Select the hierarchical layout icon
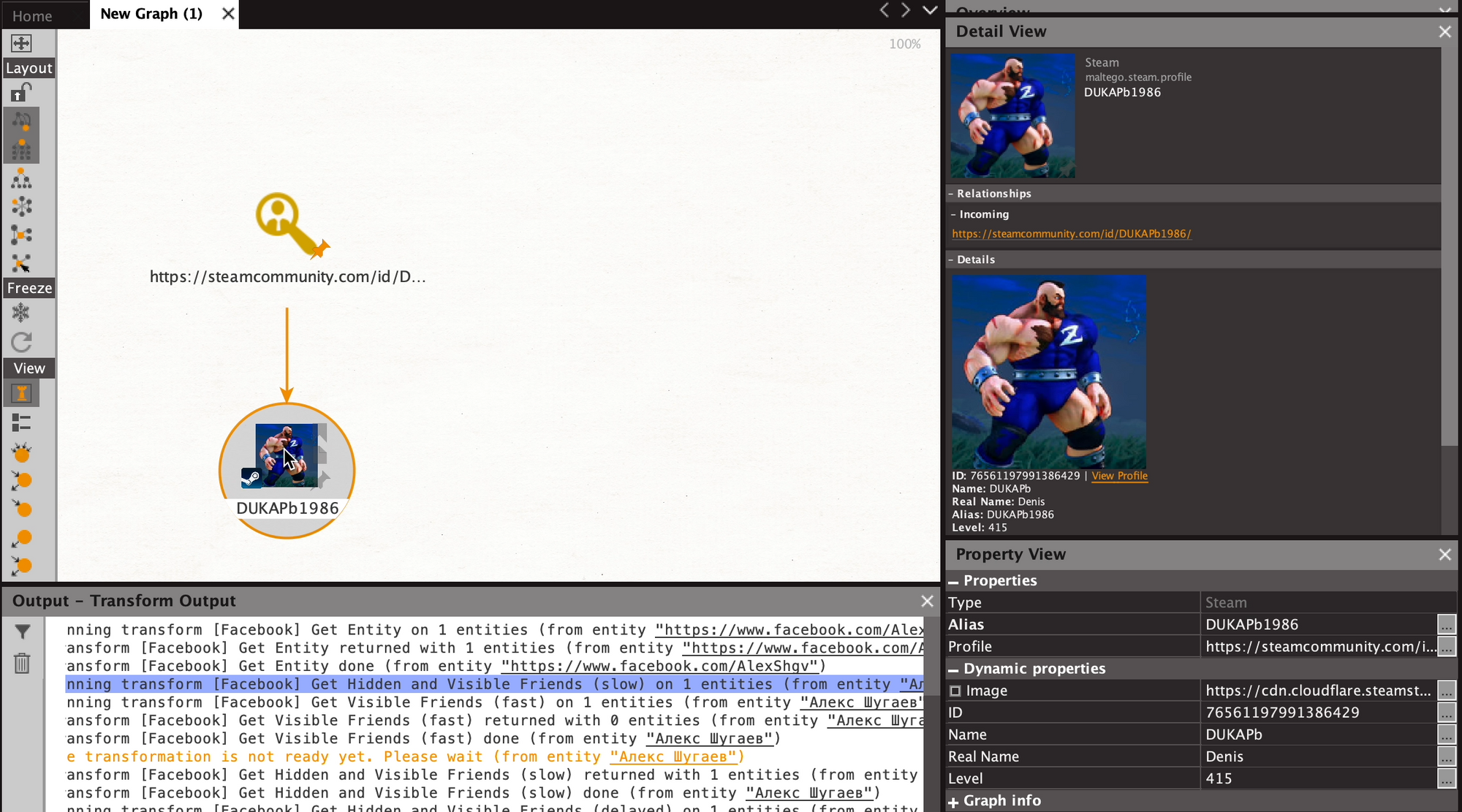 pos(21,179)
